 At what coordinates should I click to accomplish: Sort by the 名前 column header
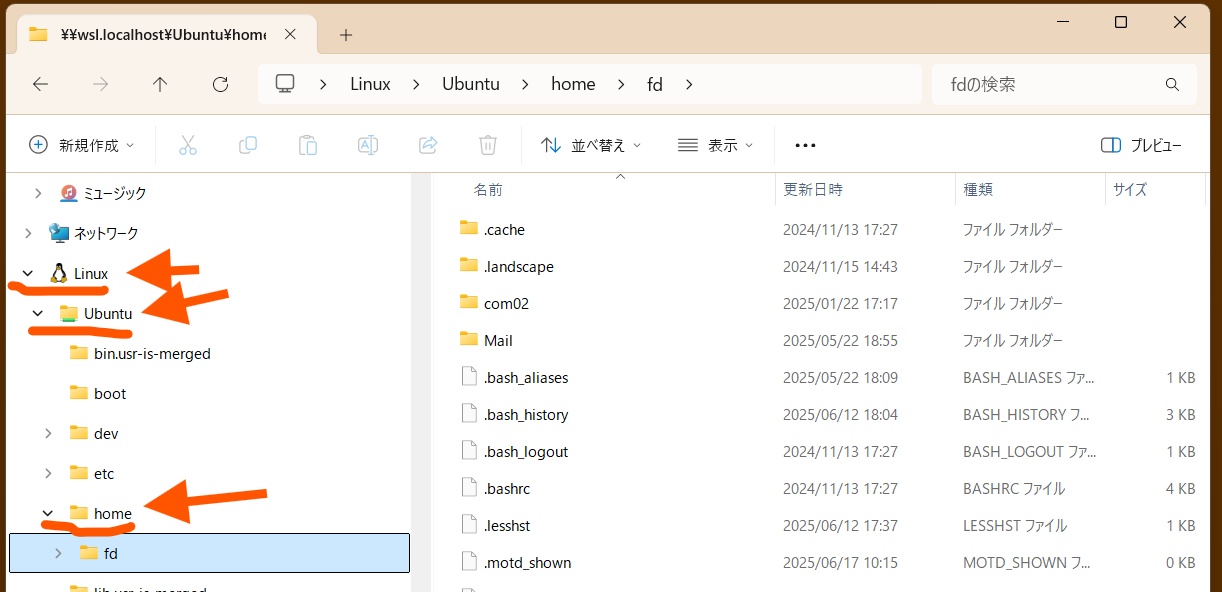[487, 189]
